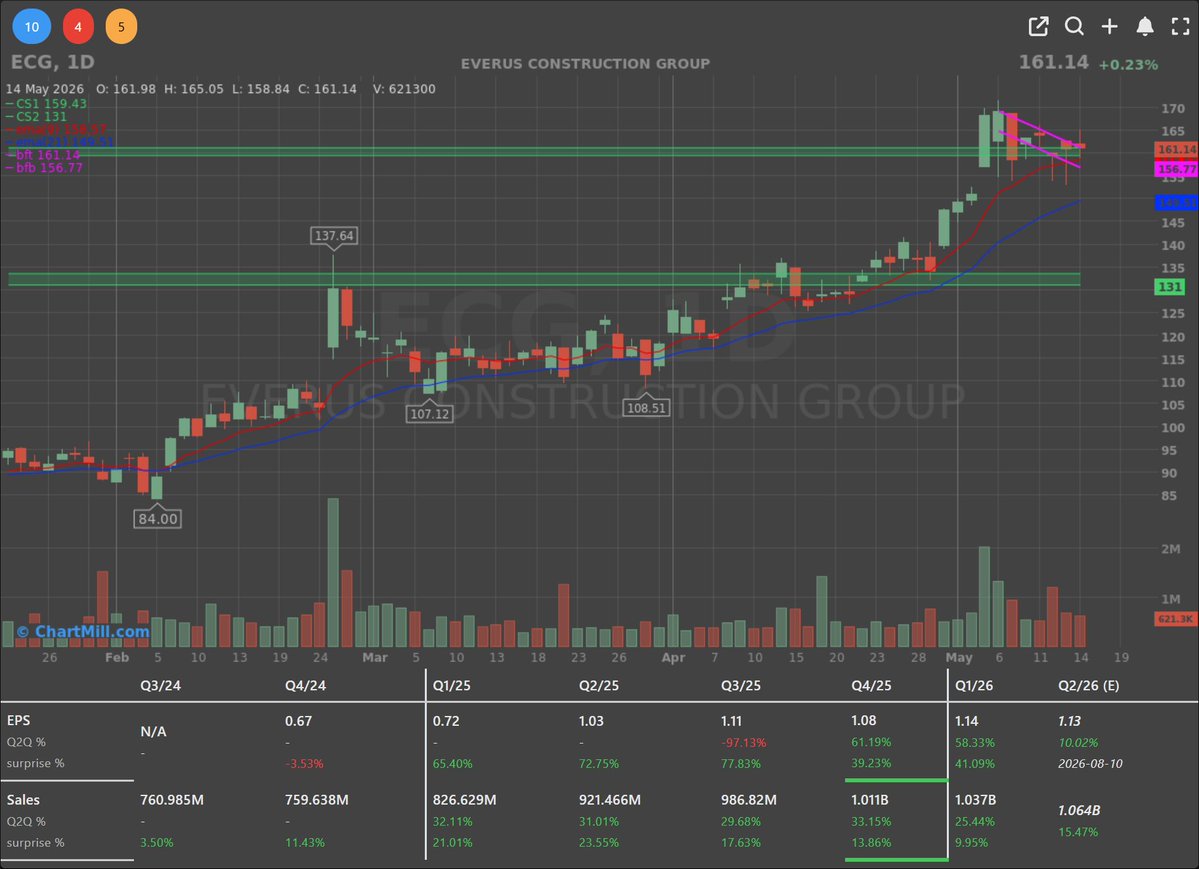Click EPS value 1.14 for Q1/26
The width and height of the screenshot is (1199, 869).
[967, 721]
